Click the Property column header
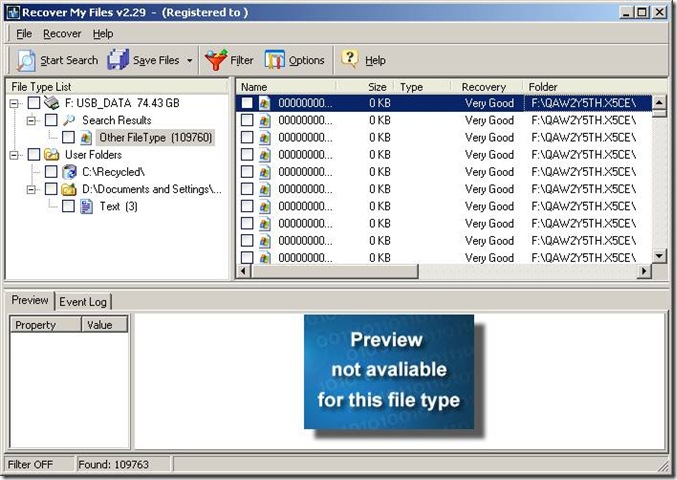 [x=46, y=325]
